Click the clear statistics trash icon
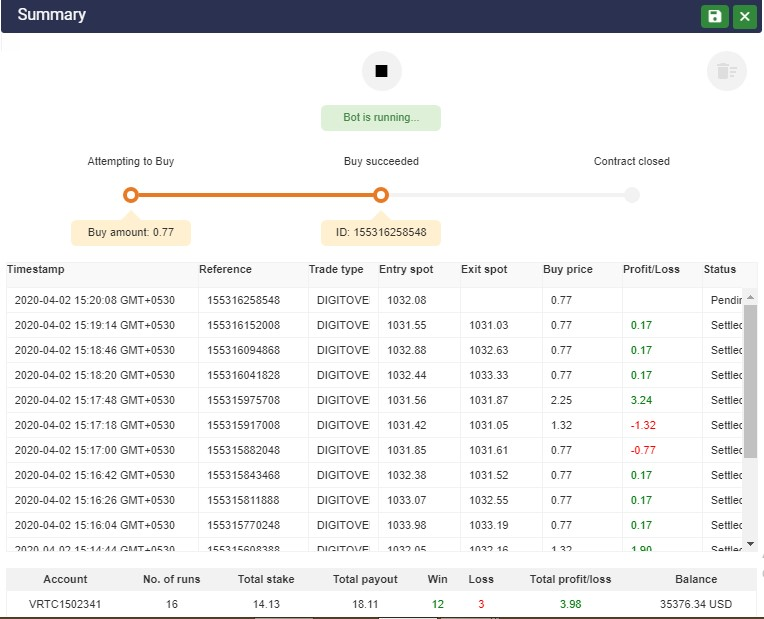The width and height of the screenshot is (764, 619). pos(726,71)
